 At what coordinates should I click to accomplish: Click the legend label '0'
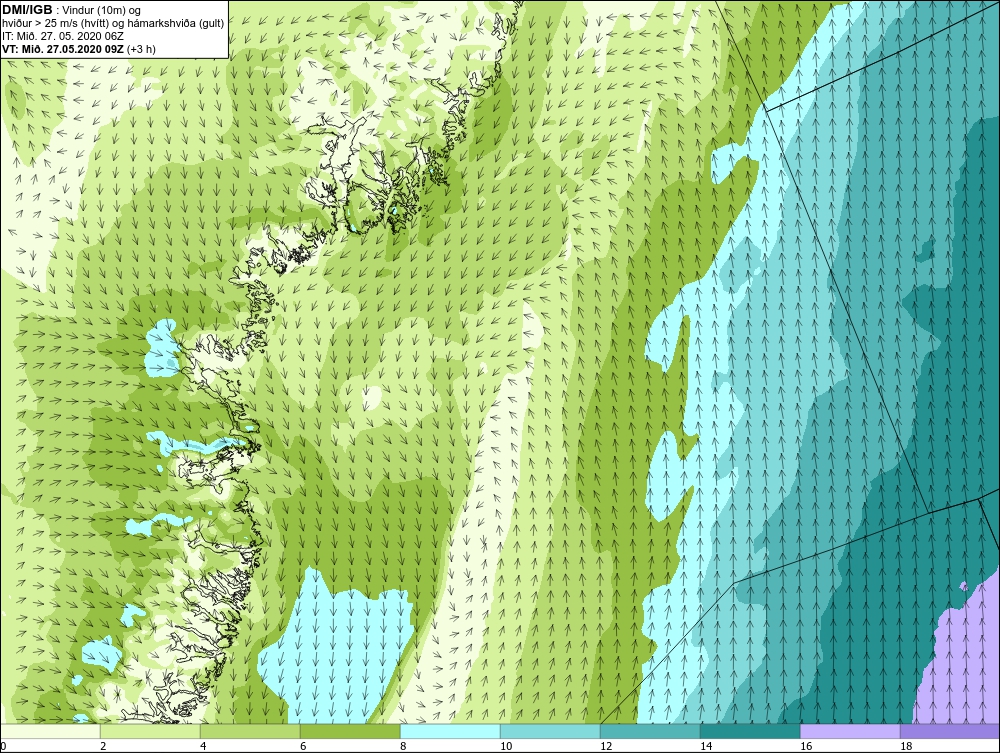(x=3, y=746)
